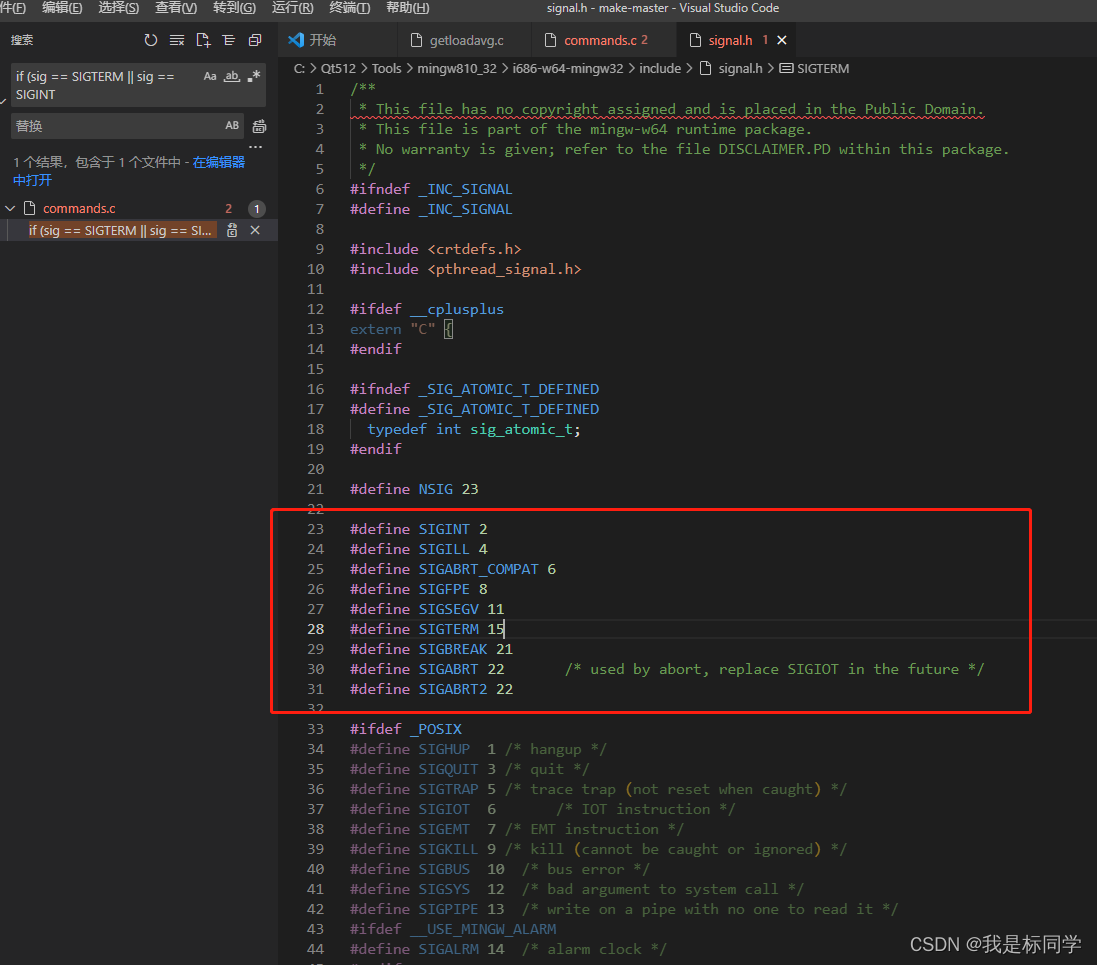Open the 终端 menu

click(348, 8)
